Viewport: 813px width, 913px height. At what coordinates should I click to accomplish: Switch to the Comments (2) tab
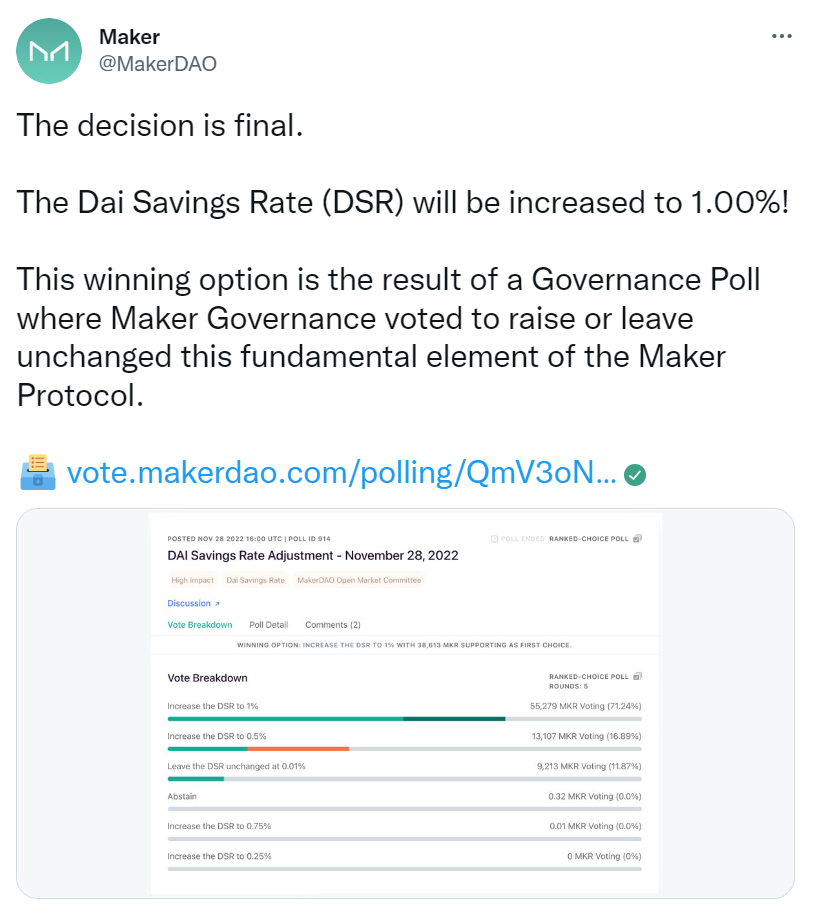(333, 625)
